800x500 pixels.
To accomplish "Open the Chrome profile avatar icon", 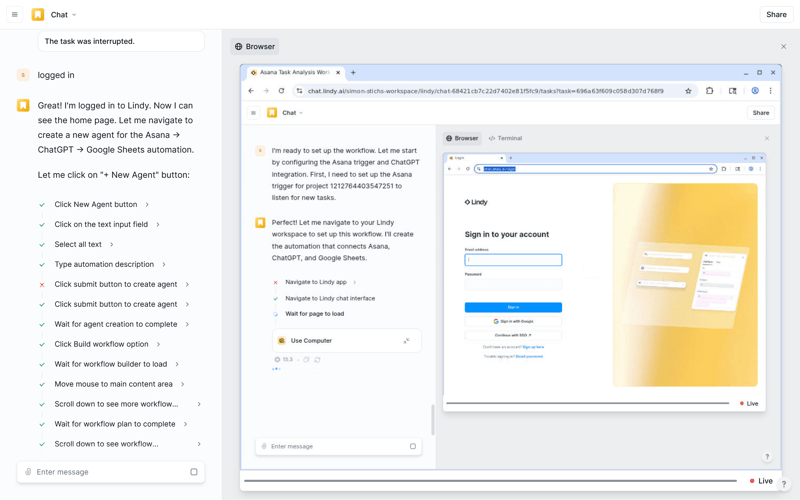I will coord(755,91).
